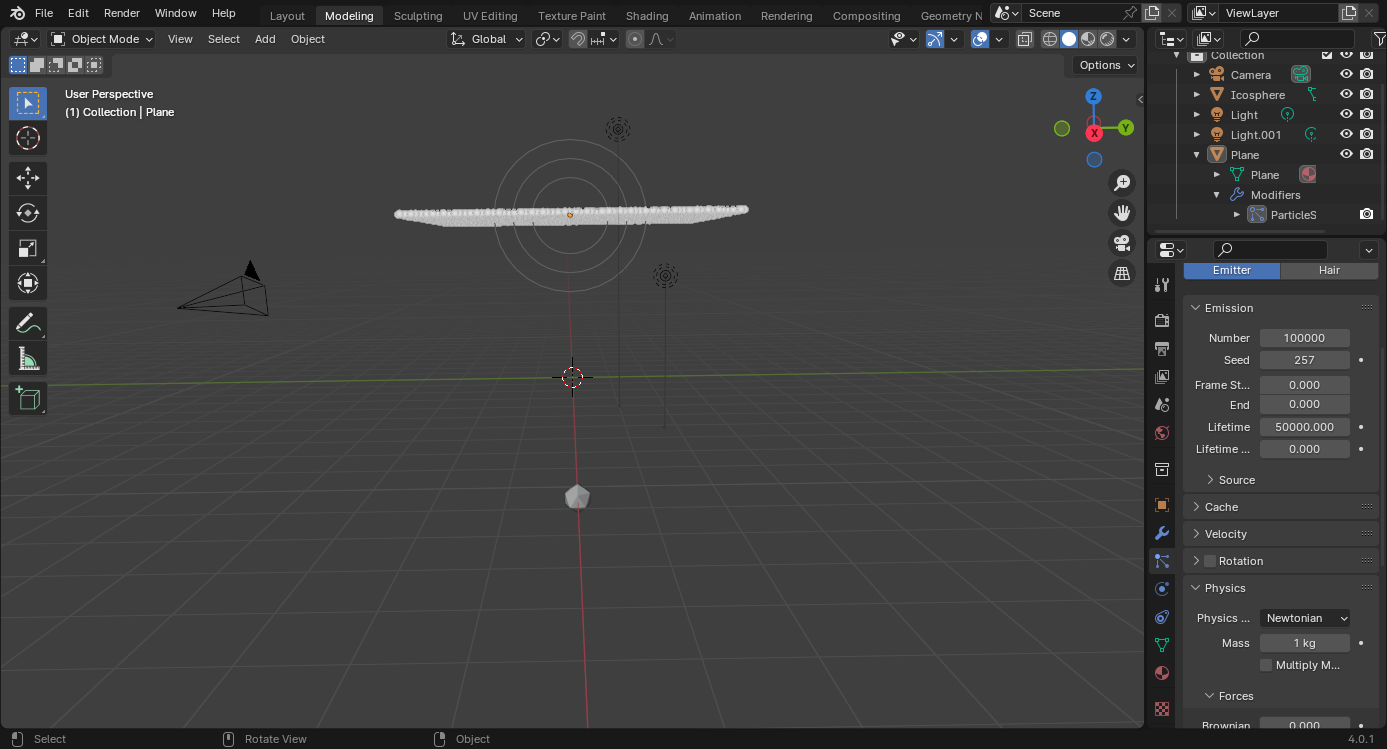Select the Hair particle type button
Screen dimensions: 1387x749
click(1329, 270)
